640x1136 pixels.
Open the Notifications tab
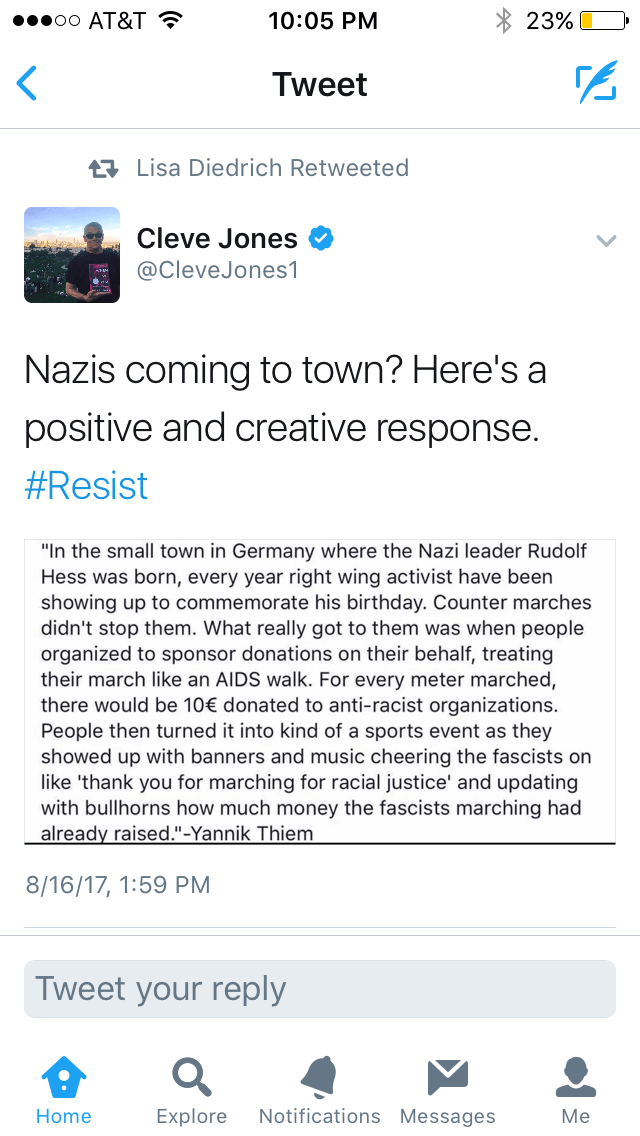[x=320, y=1090]
